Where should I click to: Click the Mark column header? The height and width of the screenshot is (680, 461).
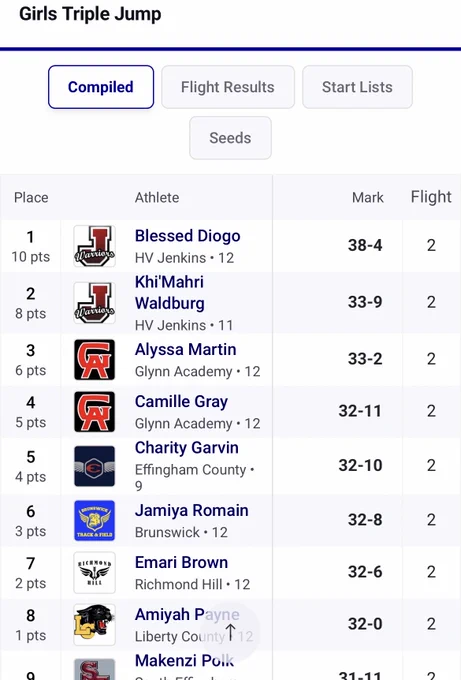(x=368, y=198)
